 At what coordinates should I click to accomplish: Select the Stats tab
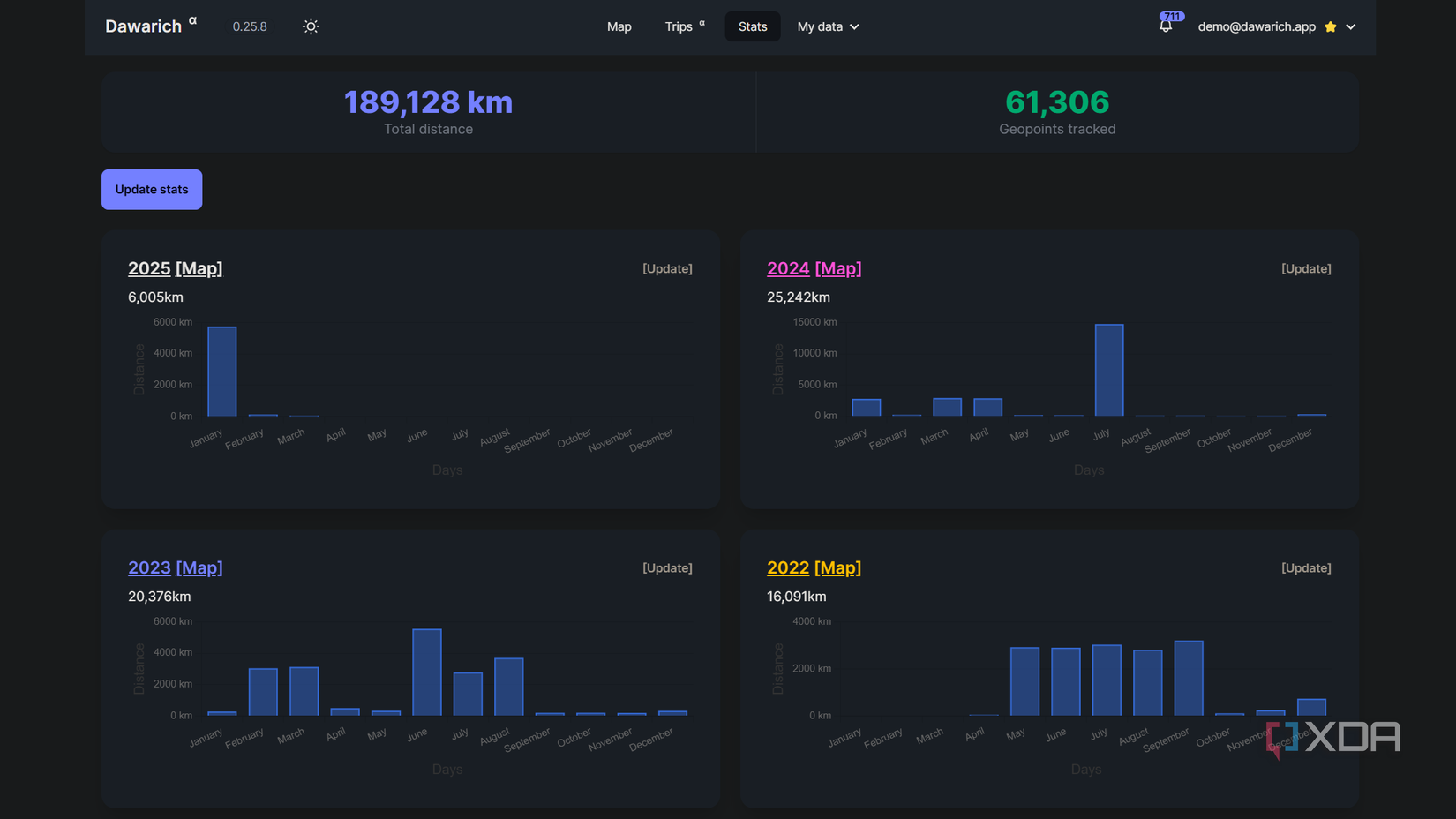[x=752, y=26]
